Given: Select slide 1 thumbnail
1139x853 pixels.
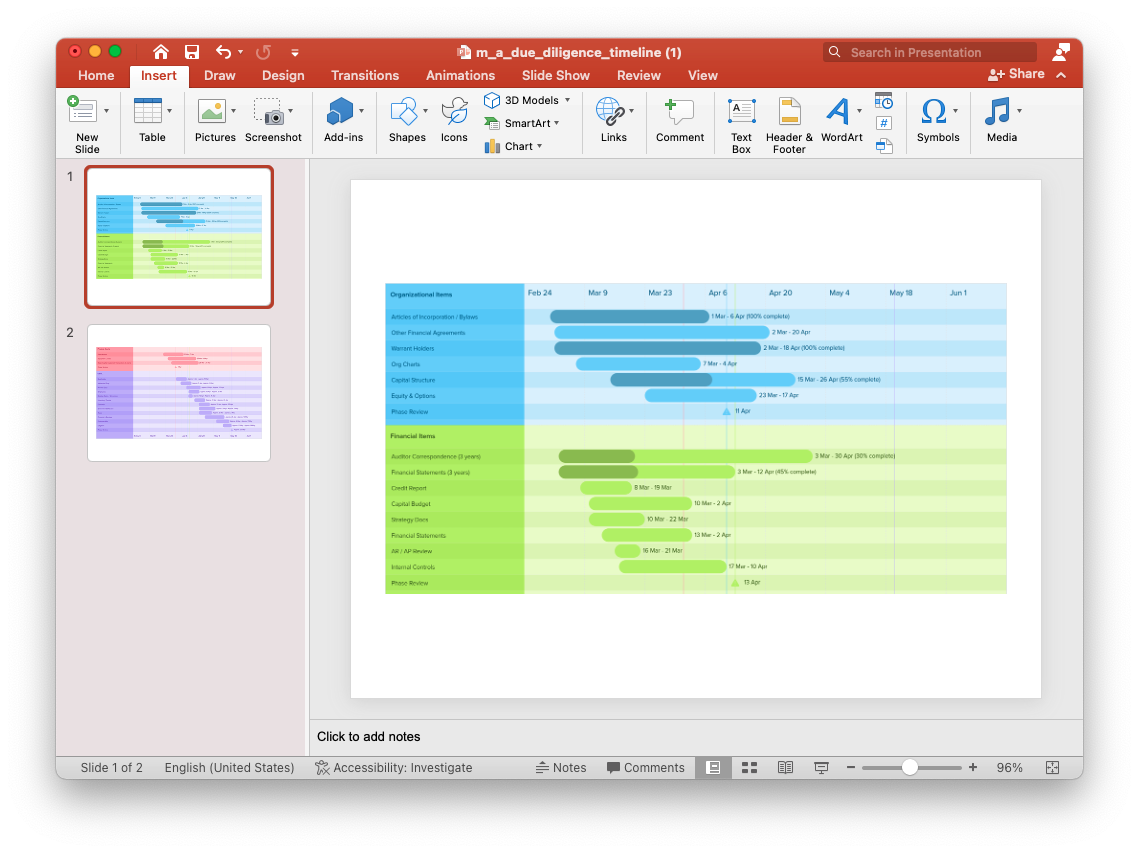Looking at the screenshot, I should [x=179, y=237].
